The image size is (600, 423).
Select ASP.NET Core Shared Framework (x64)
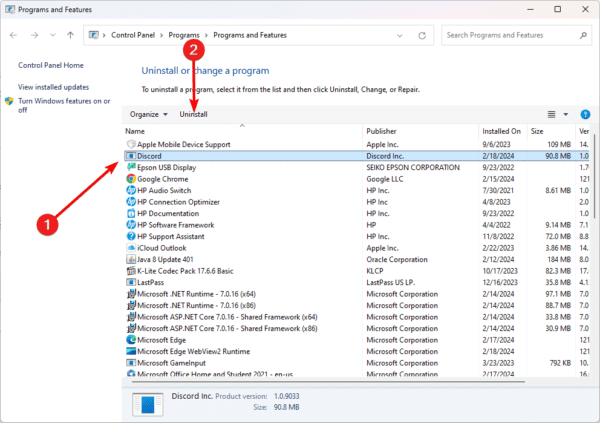tap(227, 317)
